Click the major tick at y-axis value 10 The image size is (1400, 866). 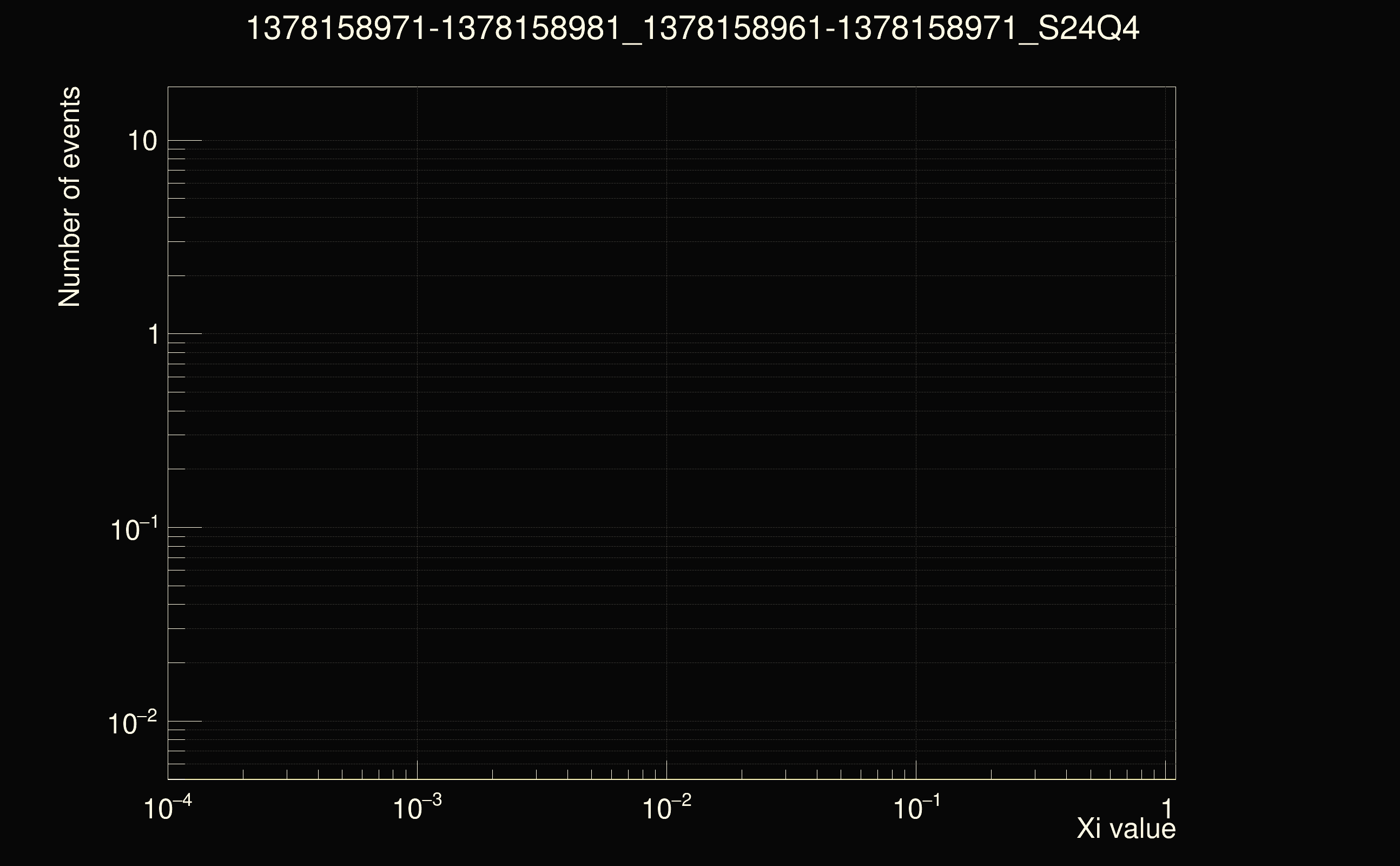[x=185, y=140]
